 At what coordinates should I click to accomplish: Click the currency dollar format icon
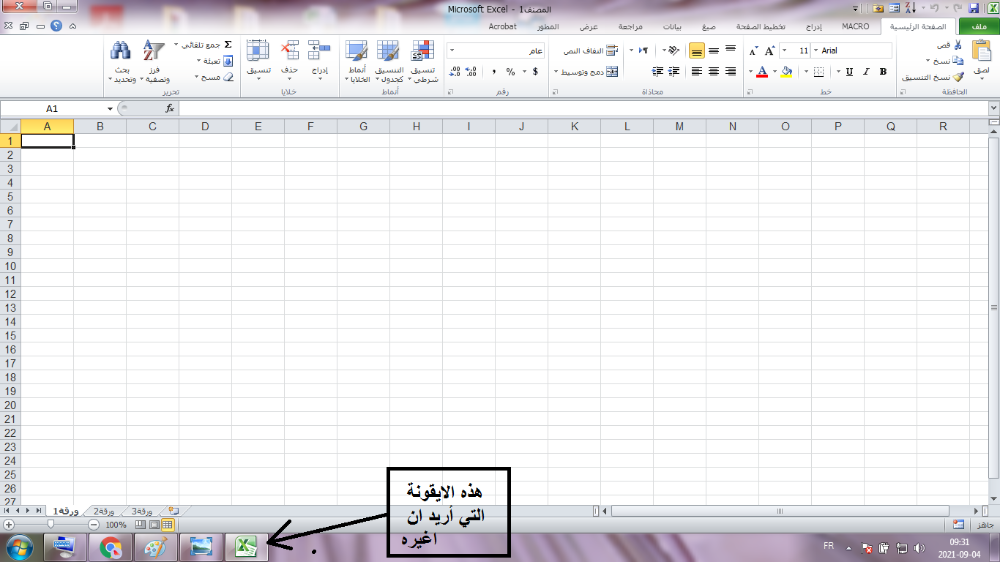point(535,71)
